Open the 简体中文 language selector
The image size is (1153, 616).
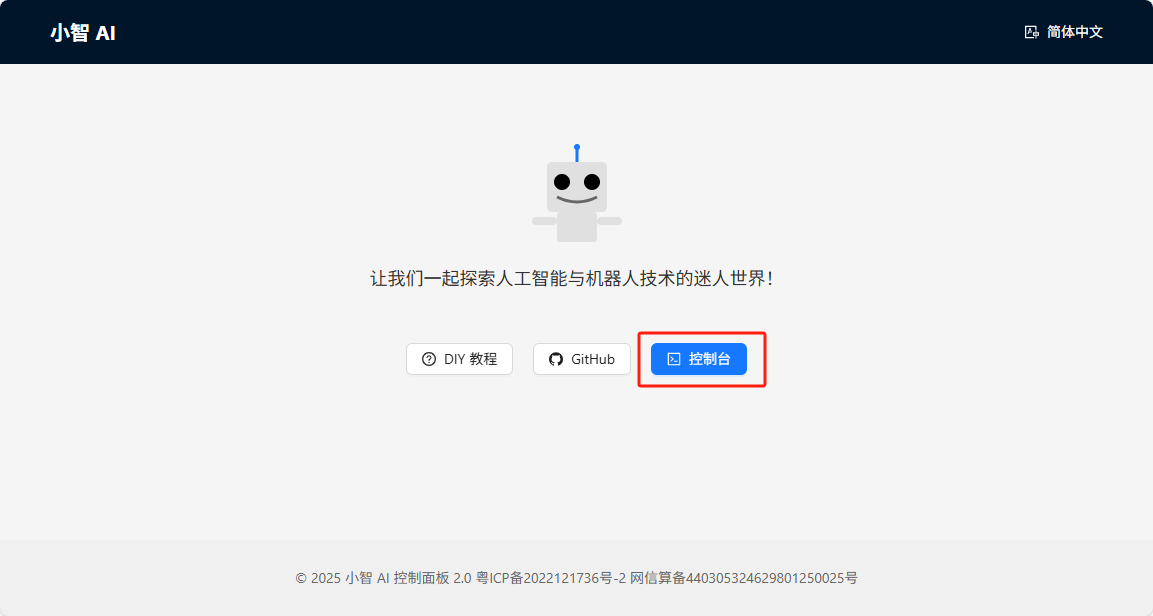[x=1064, y=32]
